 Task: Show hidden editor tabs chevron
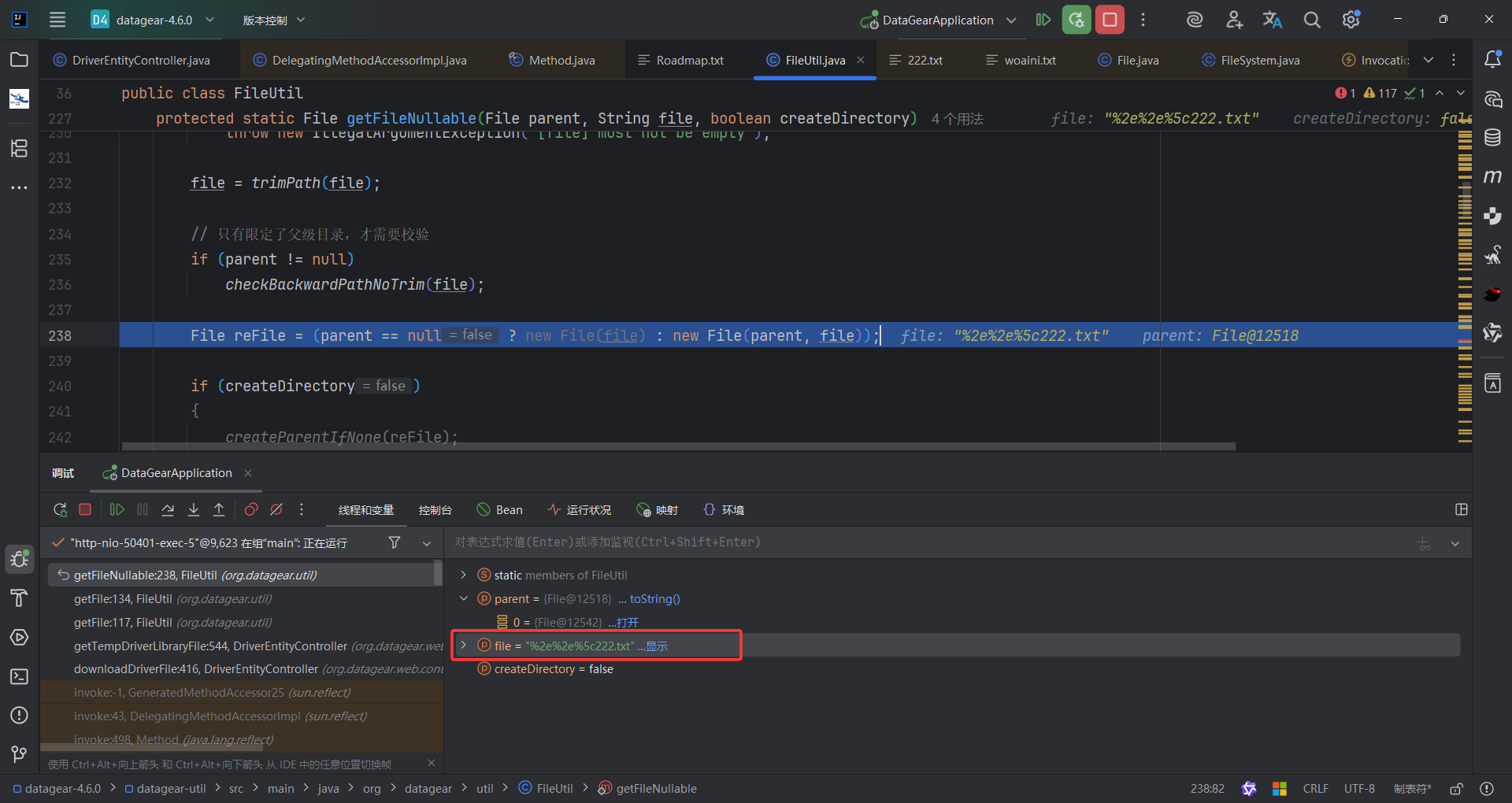click(x=1429, y=60)
